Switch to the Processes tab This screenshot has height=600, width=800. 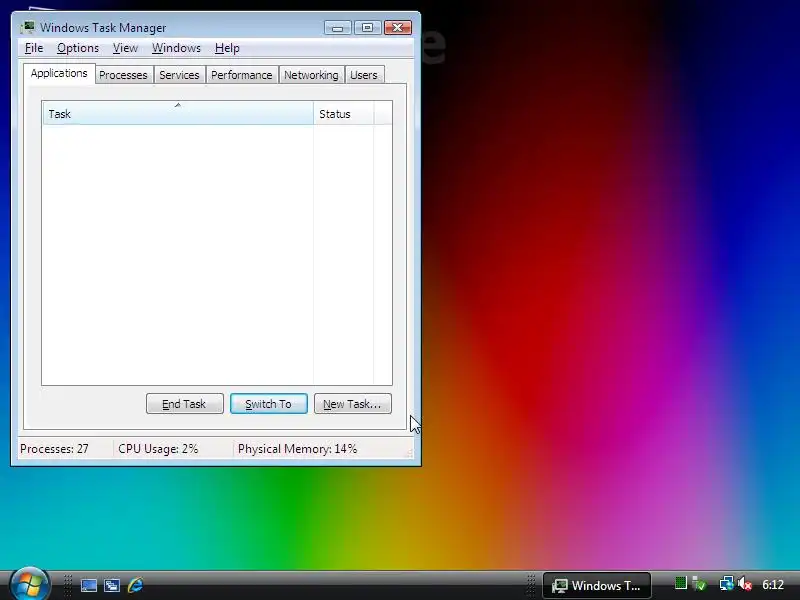point(123,75)
